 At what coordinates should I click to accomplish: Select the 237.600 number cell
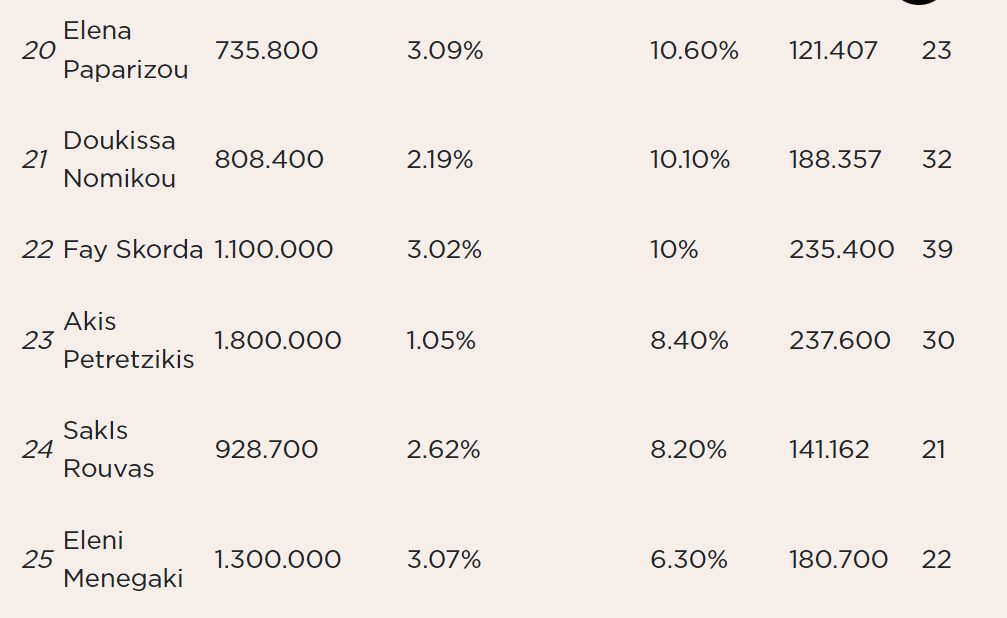click(x=840, y=340)
